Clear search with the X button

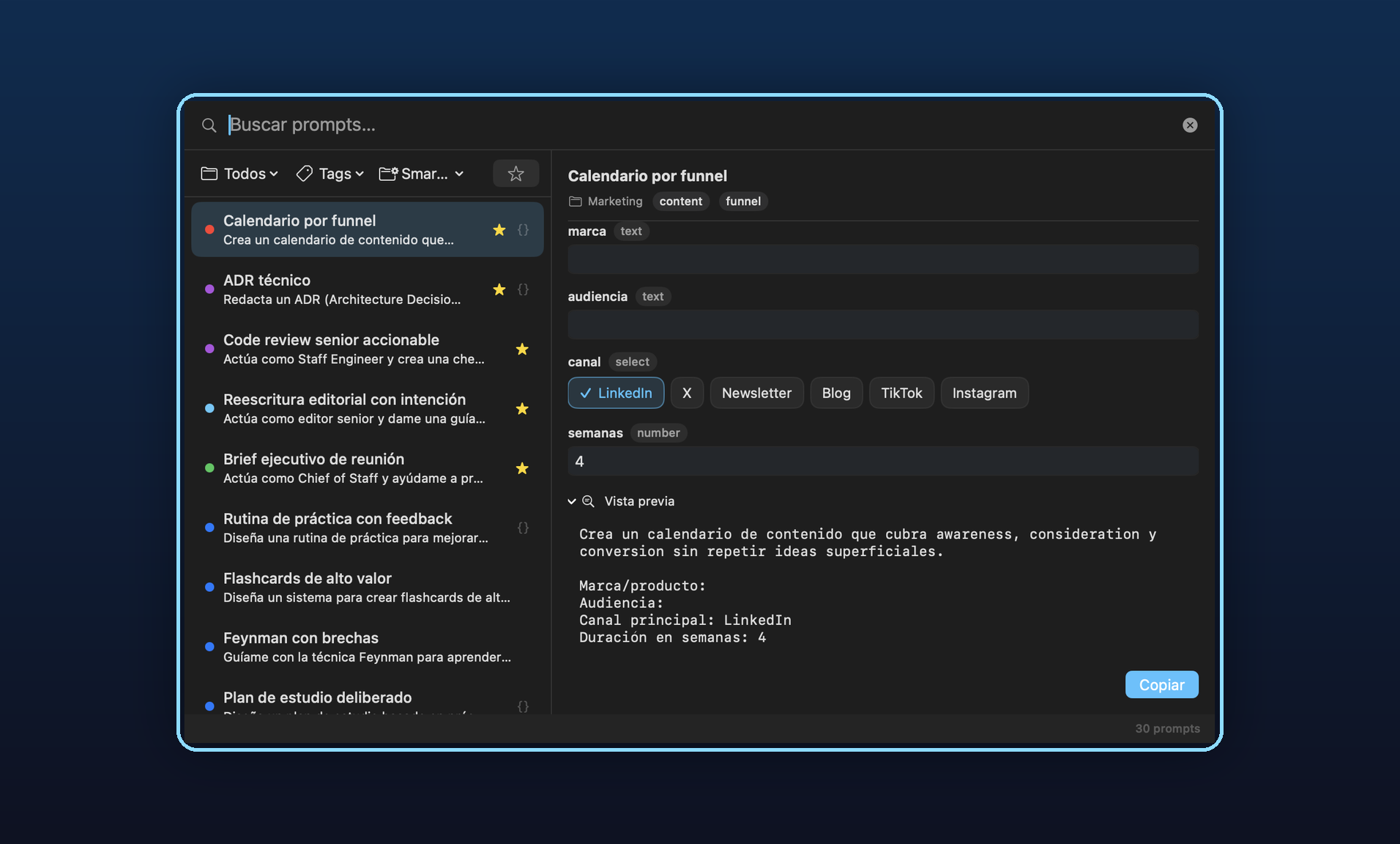(1190, 125)
